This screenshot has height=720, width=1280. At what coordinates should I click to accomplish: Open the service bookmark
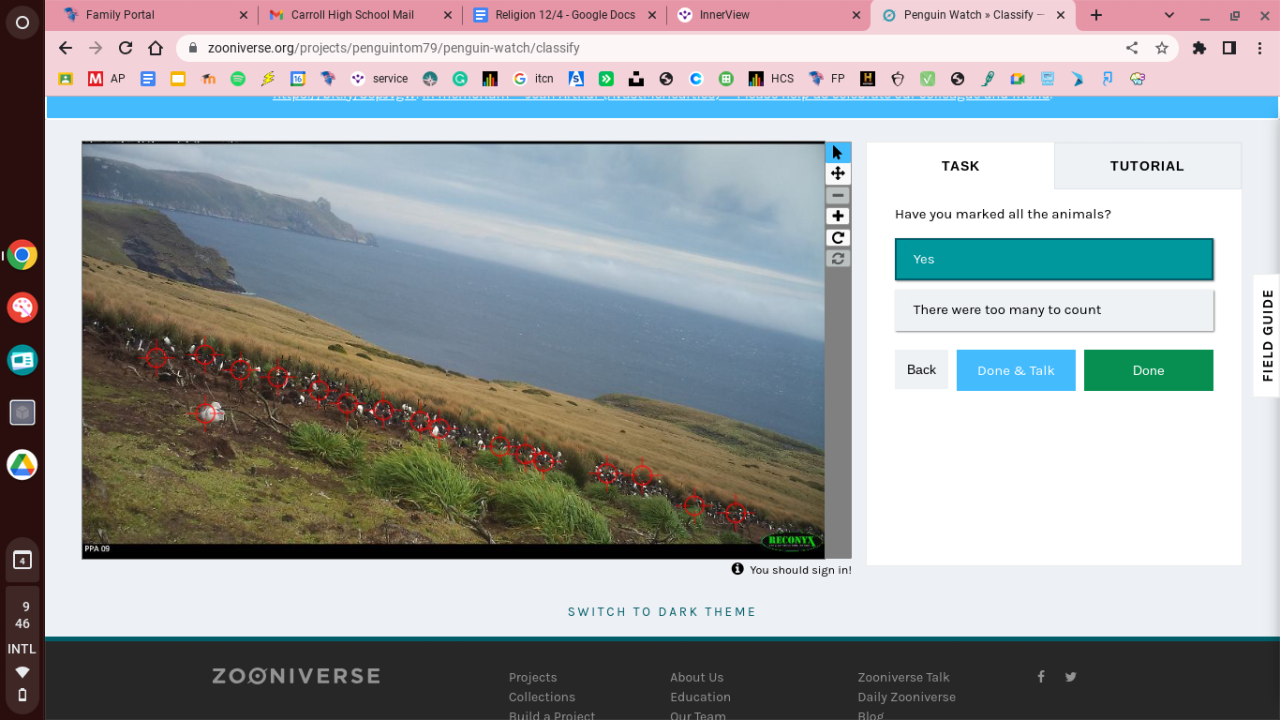pos(379,79)
